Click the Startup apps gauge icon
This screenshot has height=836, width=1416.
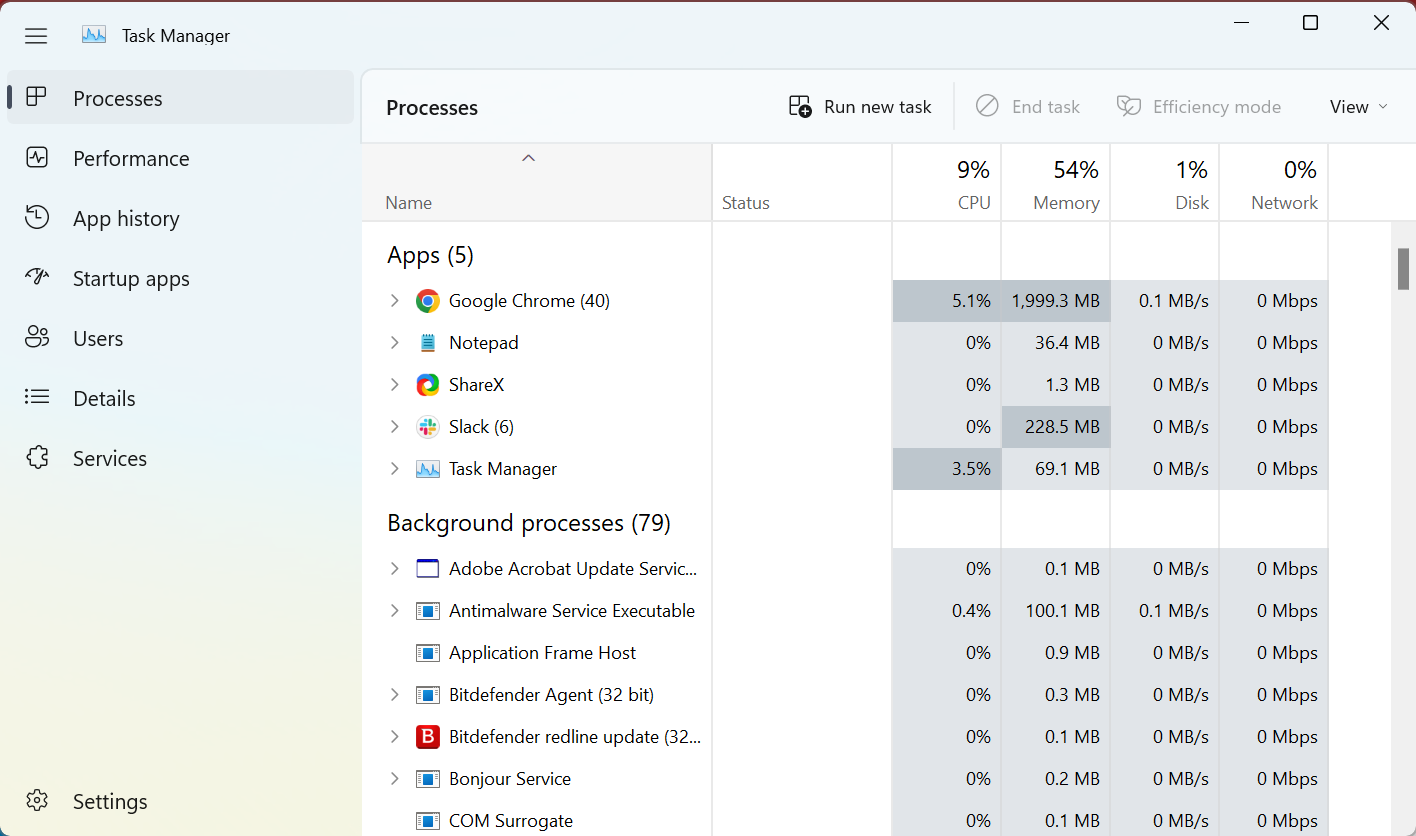tap(37, 278)
